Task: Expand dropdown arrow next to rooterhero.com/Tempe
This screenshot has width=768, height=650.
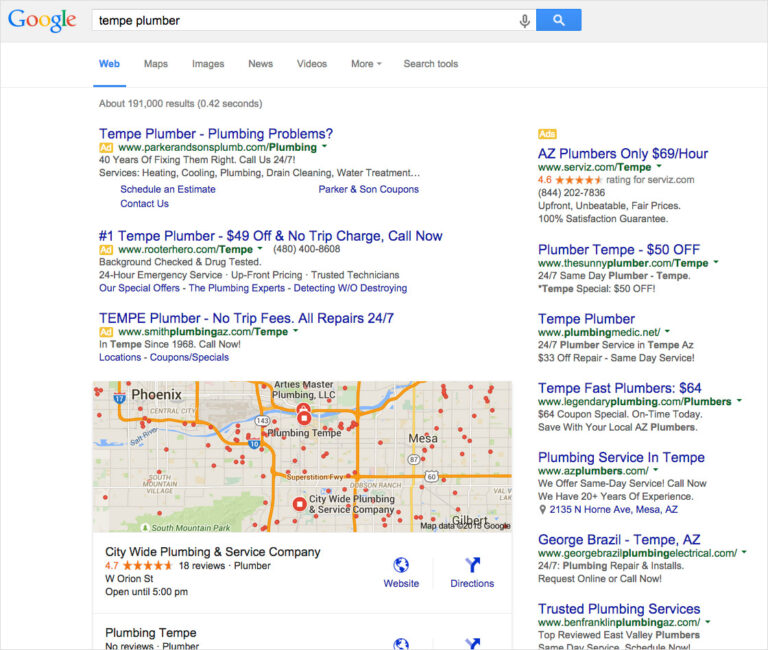Action: point(260,248)
